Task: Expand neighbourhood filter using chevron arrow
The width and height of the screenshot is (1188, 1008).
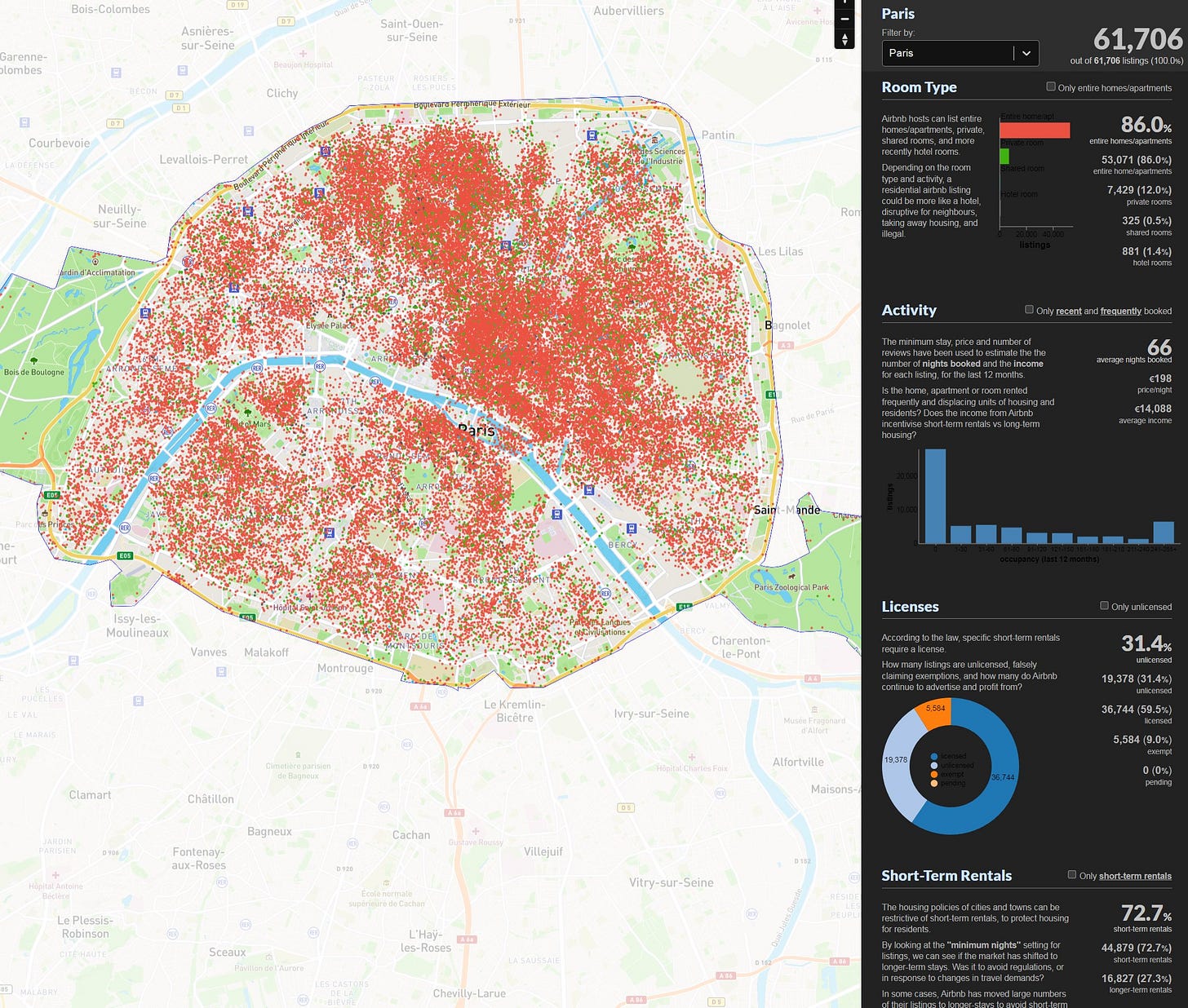Action: tap(1026, 53)
